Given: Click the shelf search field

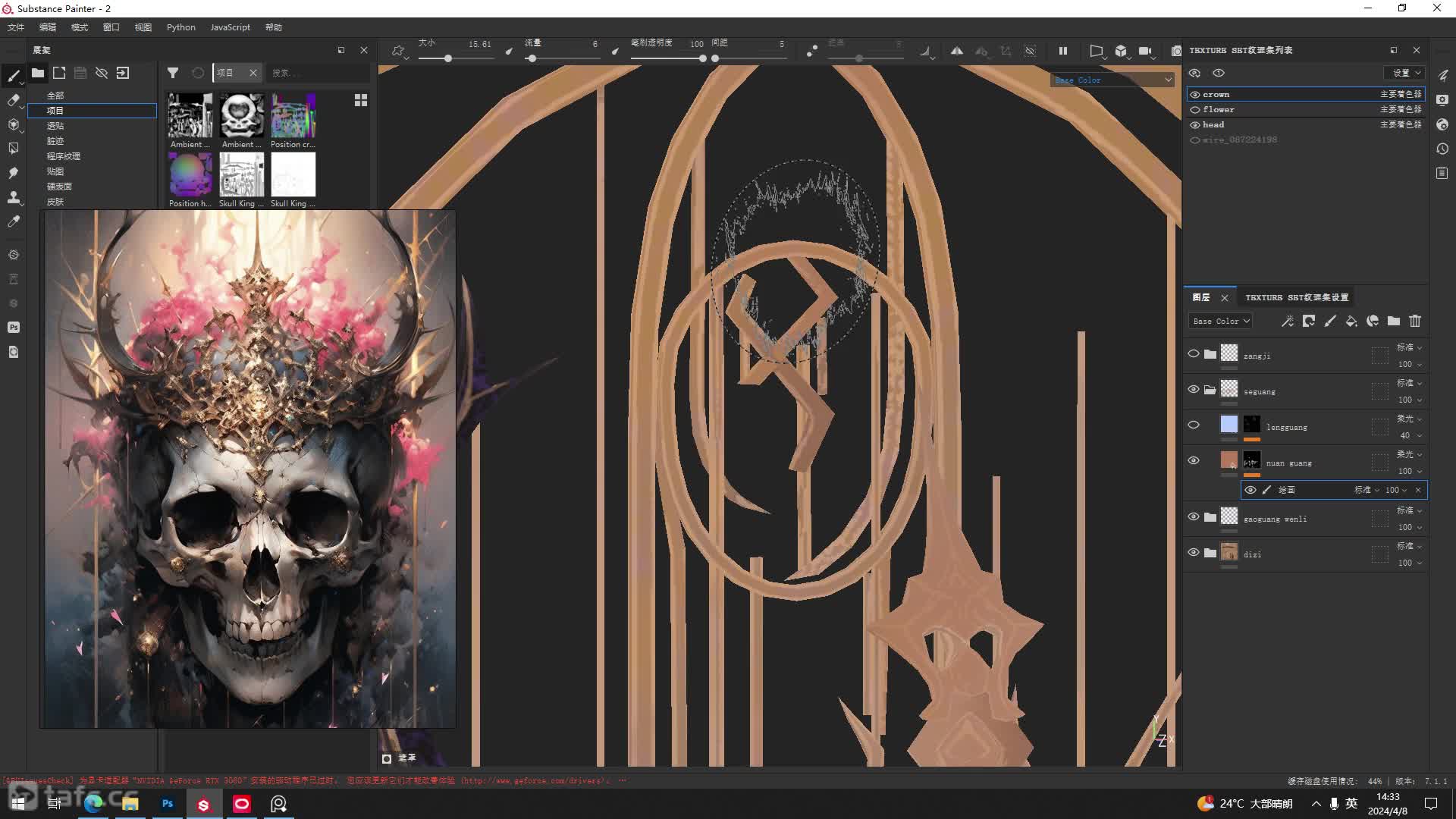Looking at the screenshot, I should 318,73.
